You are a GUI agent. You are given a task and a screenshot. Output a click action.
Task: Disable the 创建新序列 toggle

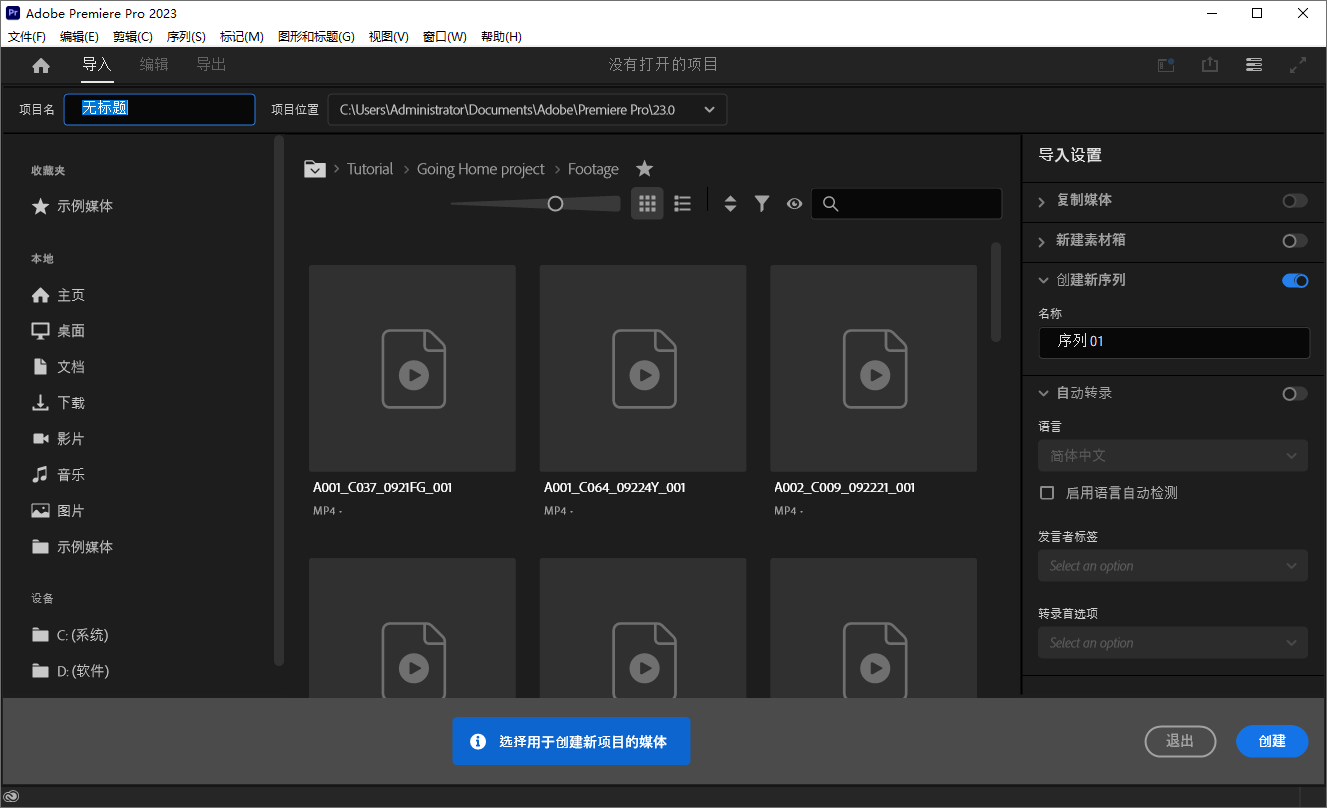click(x=1295, y=280)
